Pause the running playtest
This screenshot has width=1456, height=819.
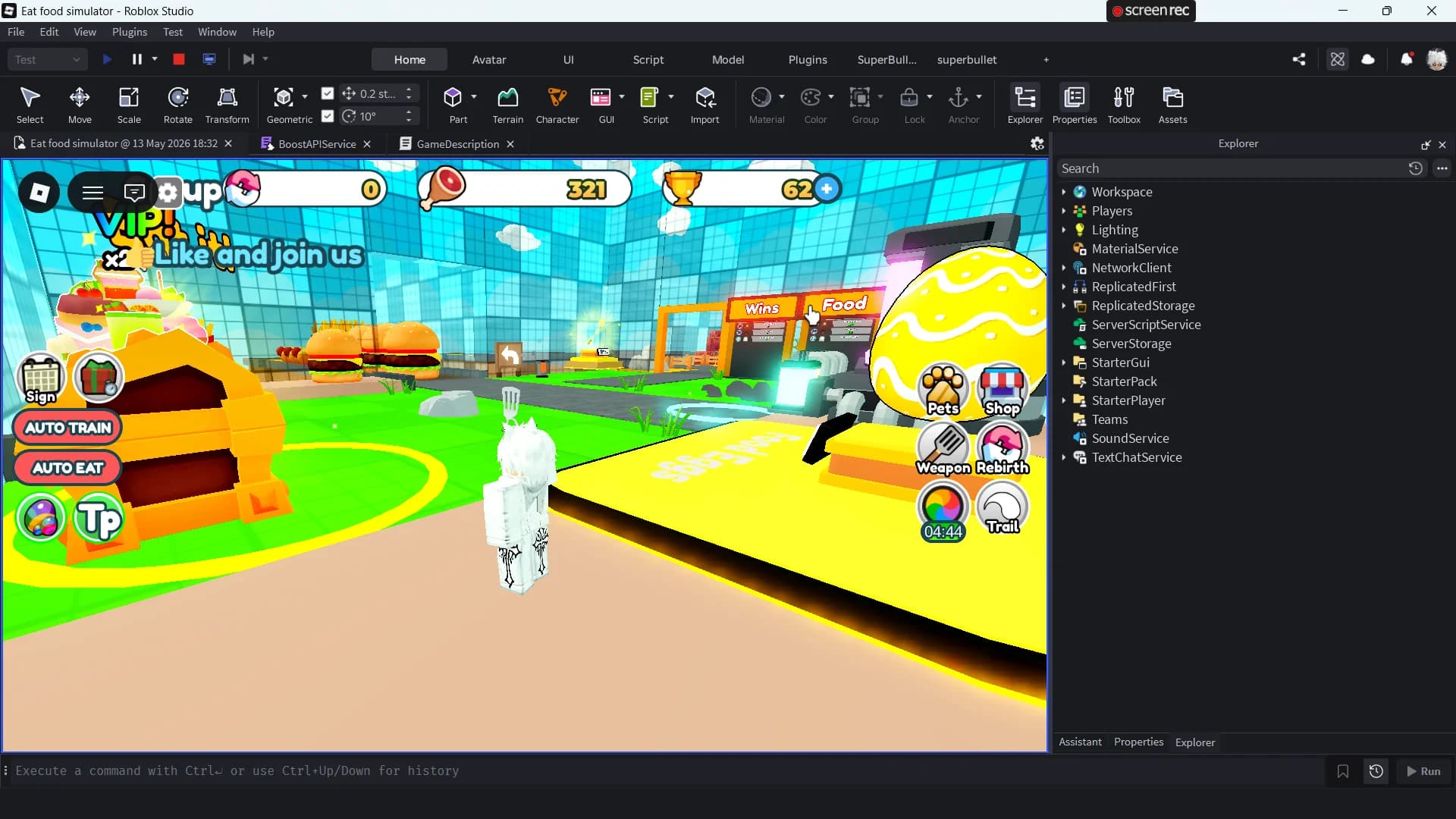click(136, 59)
